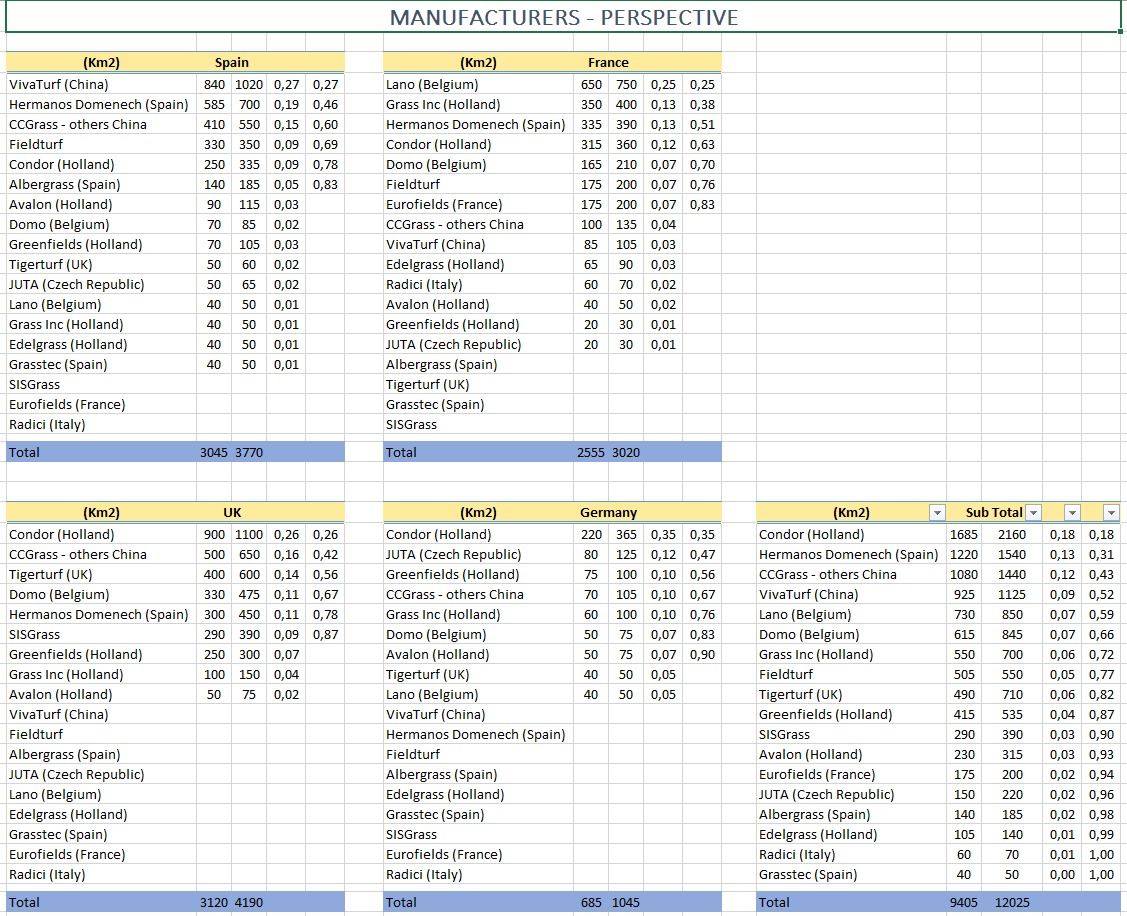Click Total label in the Spain table
The height and width of the screenshot is (916, 1127).
pyautogui.click(x=24, y=452)
